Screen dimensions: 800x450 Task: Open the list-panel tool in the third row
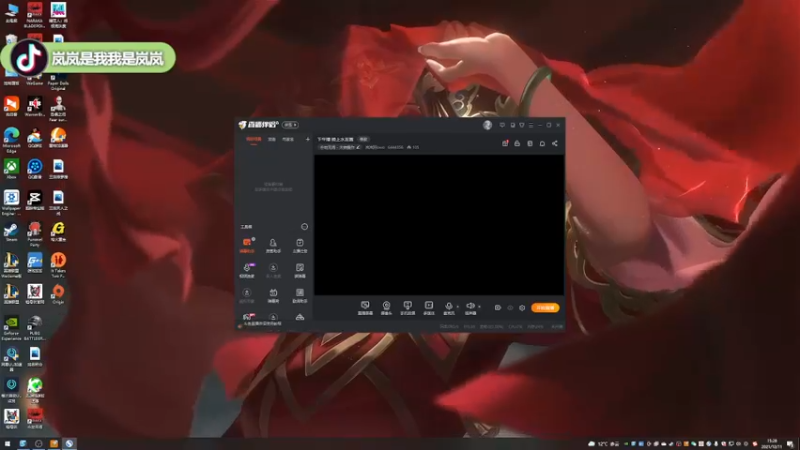coord(299,295)
